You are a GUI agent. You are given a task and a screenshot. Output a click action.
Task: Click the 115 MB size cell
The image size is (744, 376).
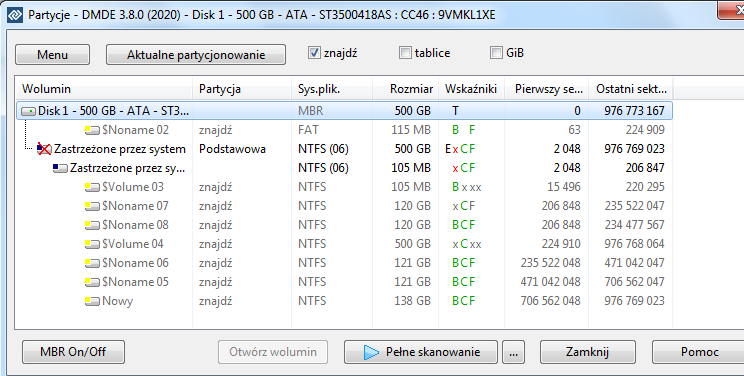coord(411,130)
